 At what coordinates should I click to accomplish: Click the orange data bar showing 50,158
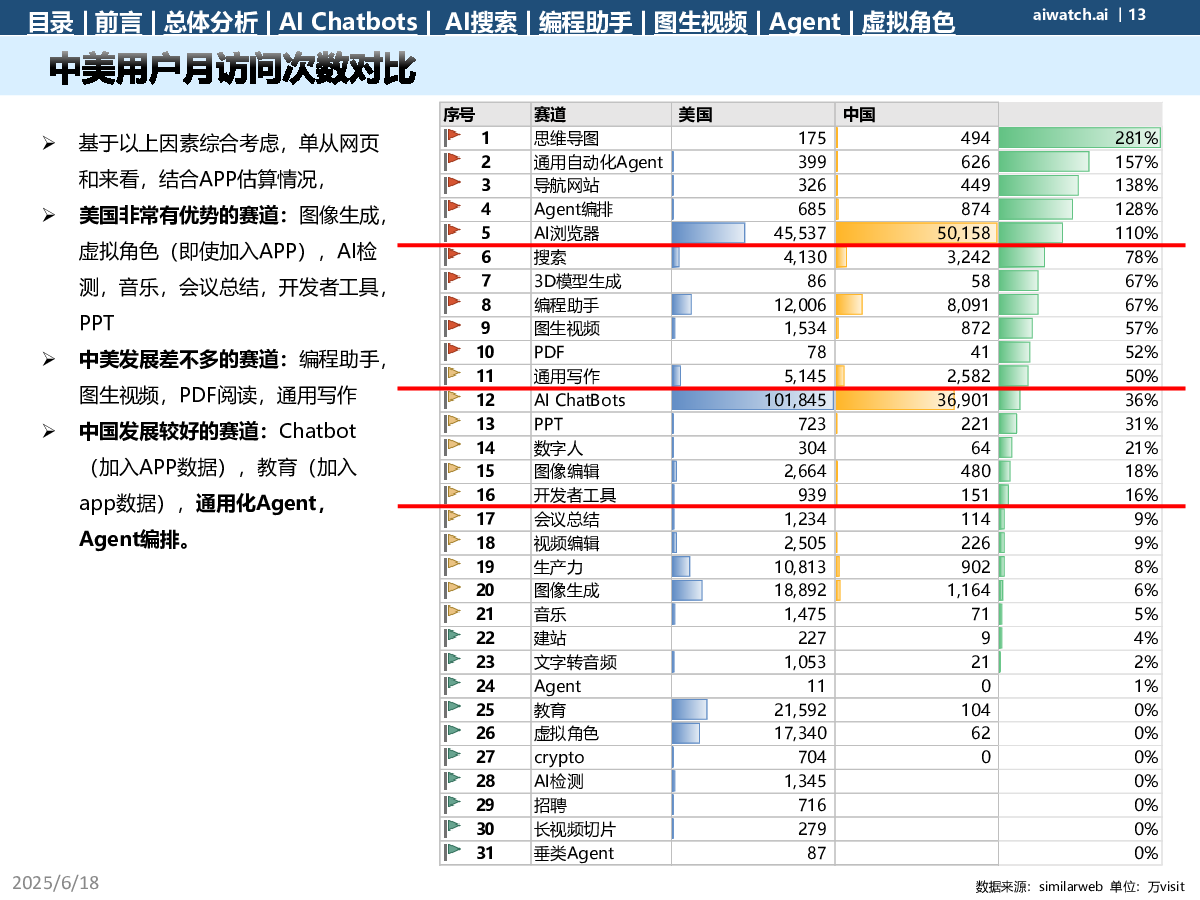pyautogui.click(x=916, y=233)
